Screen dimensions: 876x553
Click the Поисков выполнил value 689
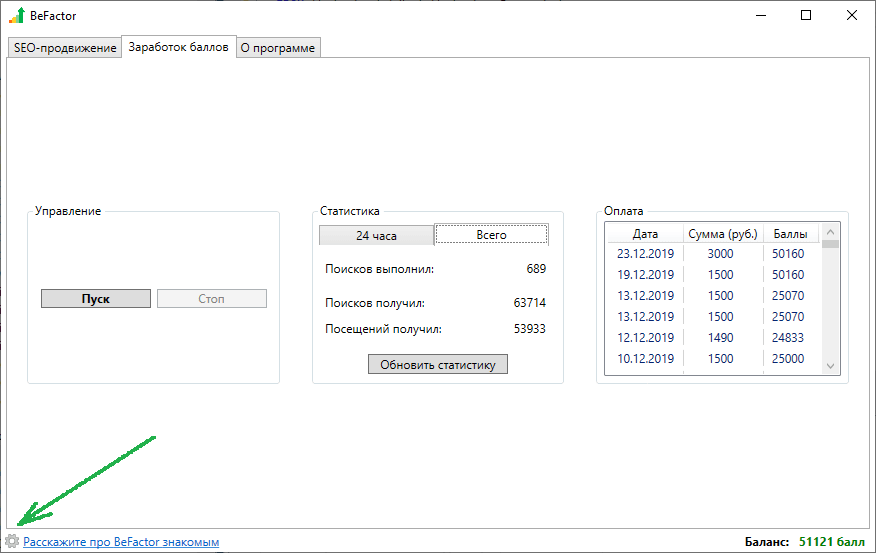(536, 269)
